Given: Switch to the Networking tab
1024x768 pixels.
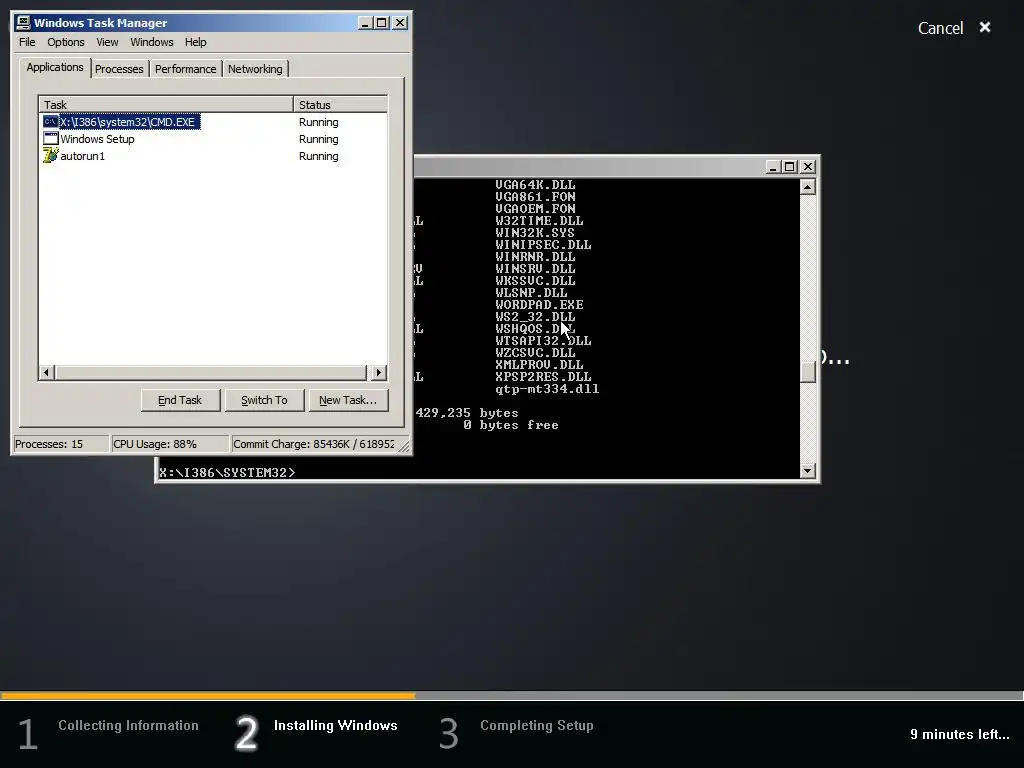Looking at the screenshot, I should pos(255,69).
